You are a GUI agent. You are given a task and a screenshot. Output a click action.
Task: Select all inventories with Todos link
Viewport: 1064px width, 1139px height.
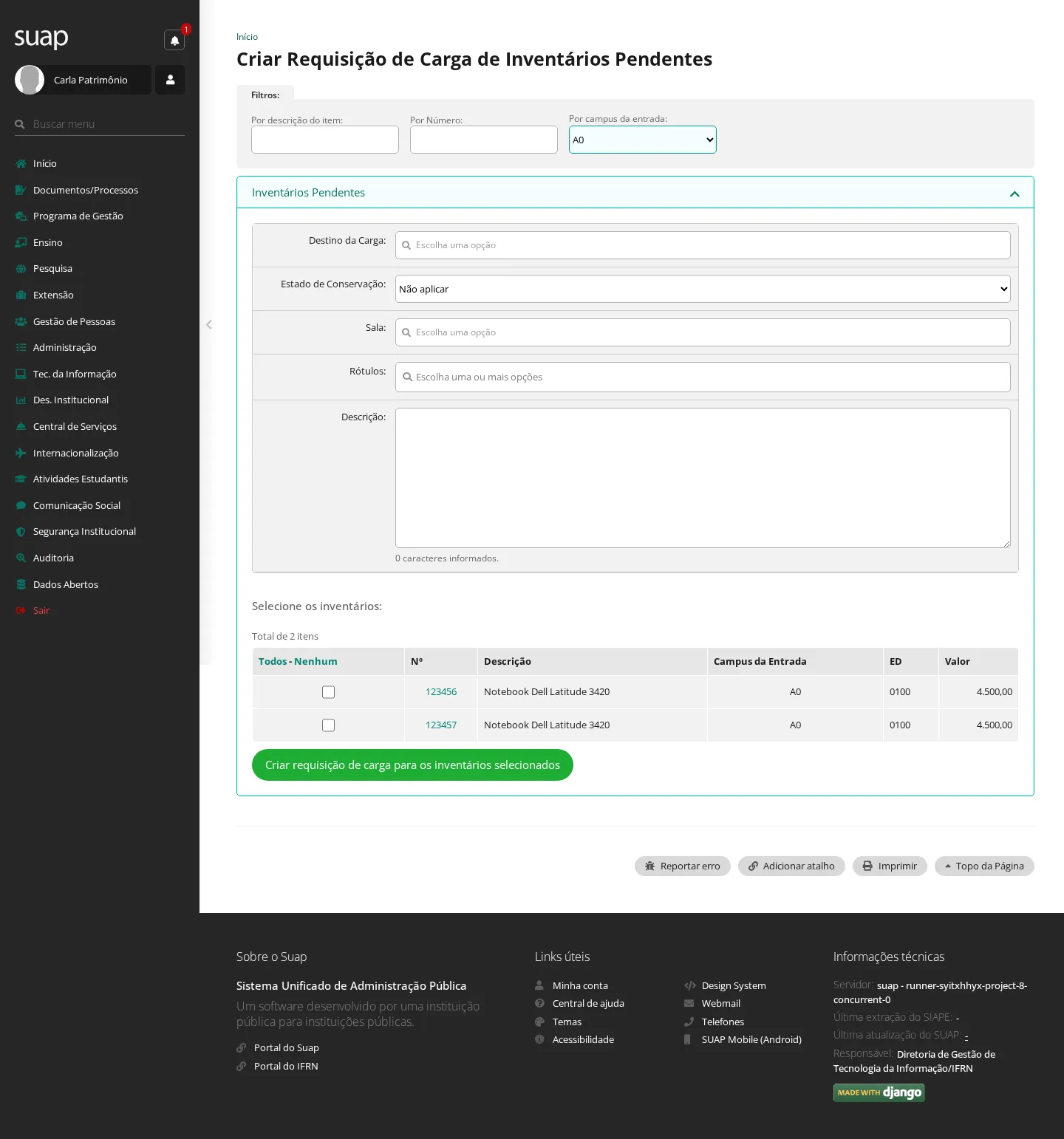[273, 661]
